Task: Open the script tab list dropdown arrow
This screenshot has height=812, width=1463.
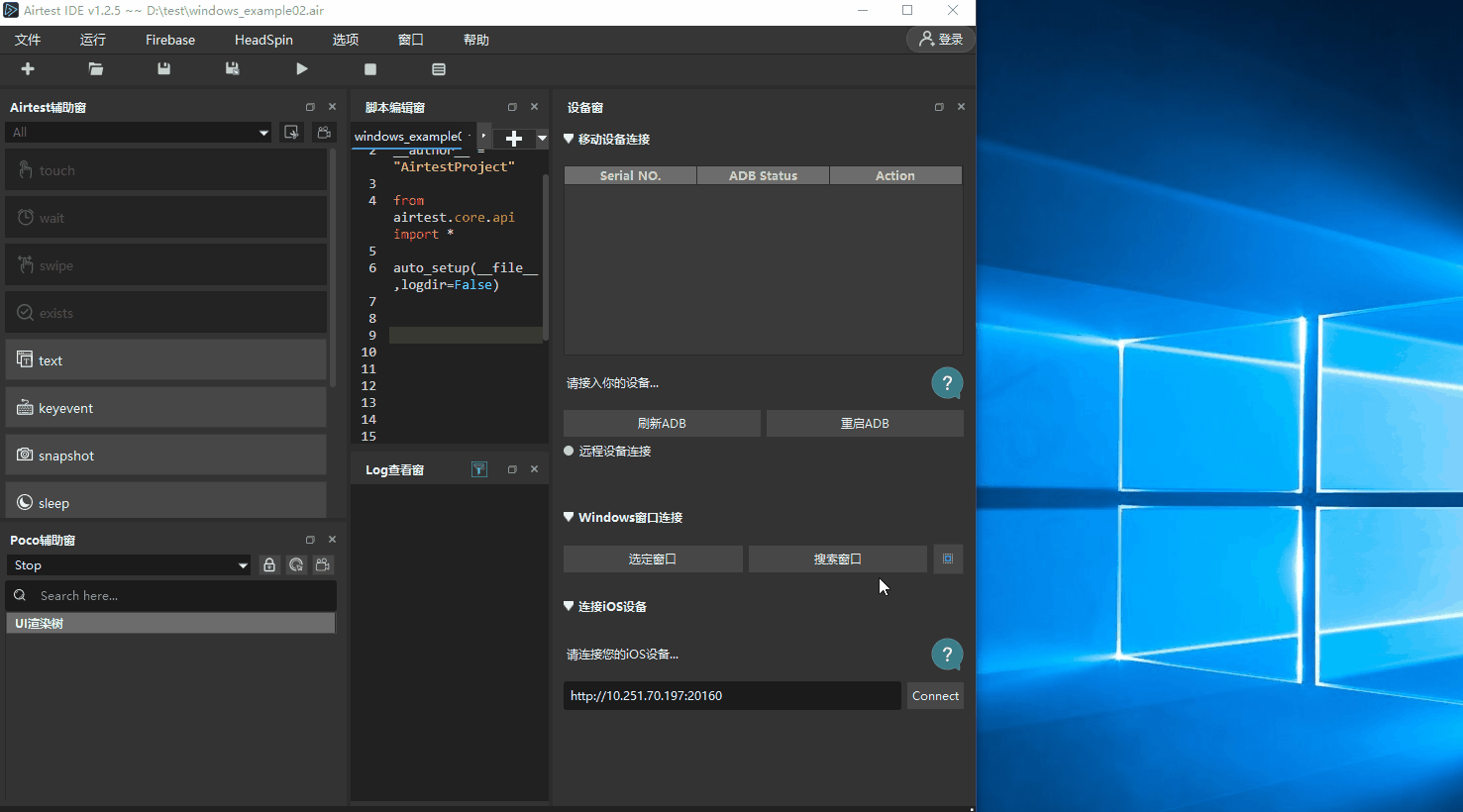Action: [542, 139]
